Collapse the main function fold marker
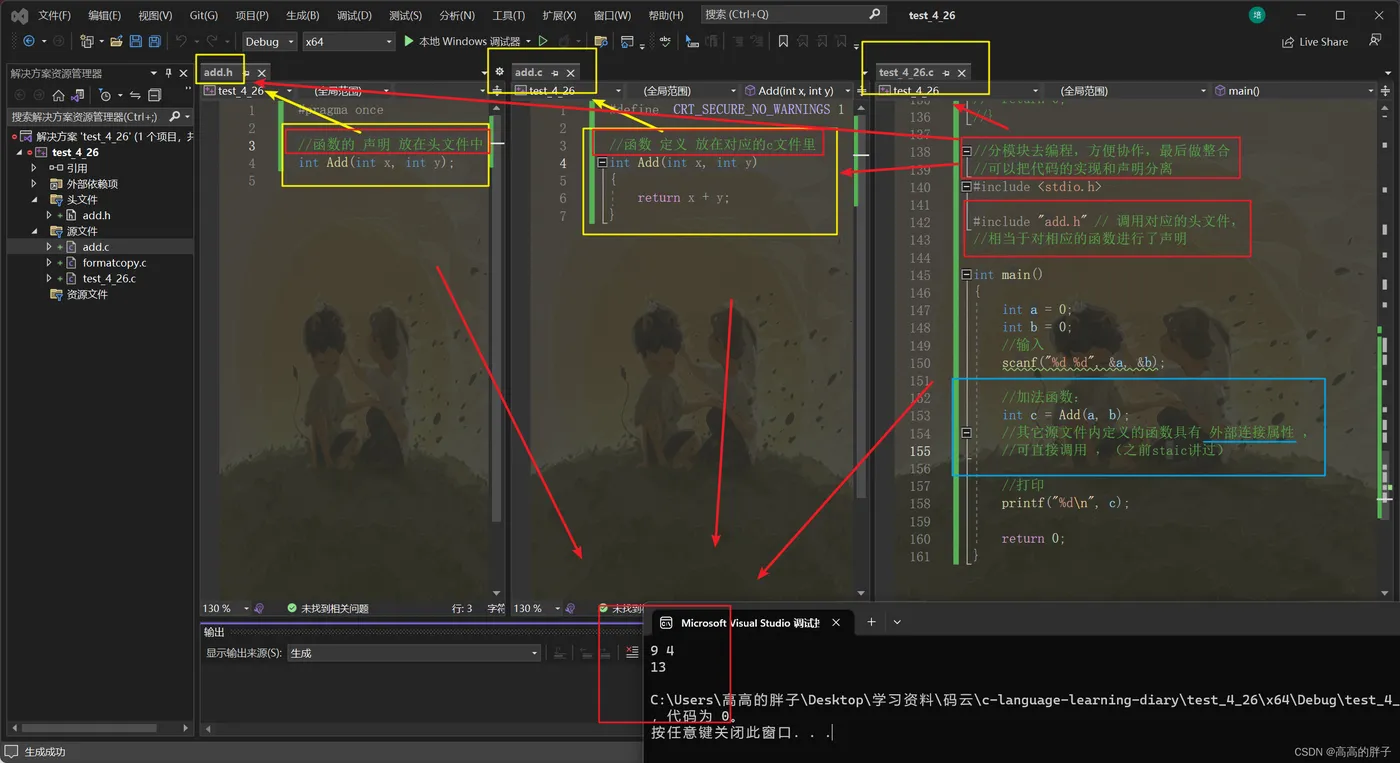Viewport: 1400px width, 763px height. click(x=966, y=274)
